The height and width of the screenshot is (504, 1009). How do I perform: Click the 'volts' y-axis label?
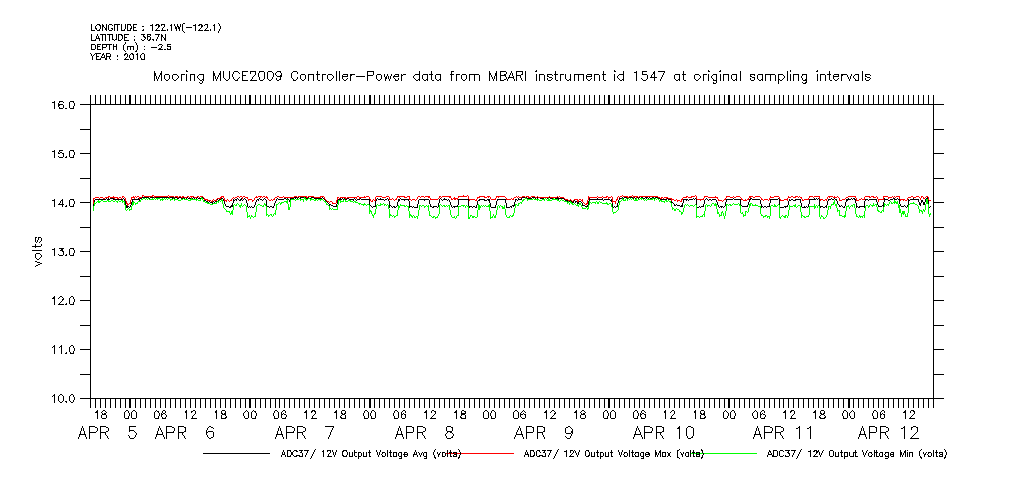38,251
